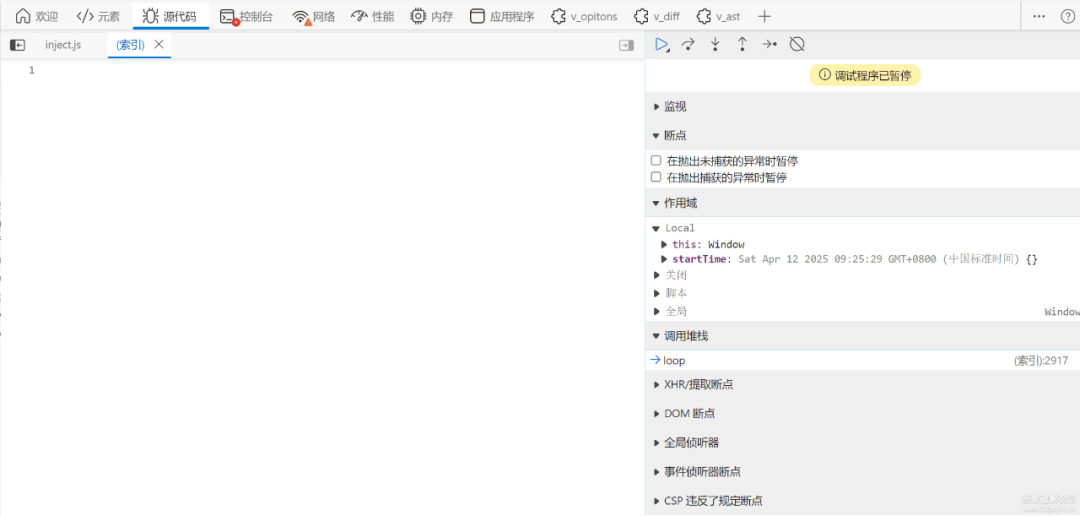Step into next function call
This screenshot has height=516, width=1080.
point(715,45)
